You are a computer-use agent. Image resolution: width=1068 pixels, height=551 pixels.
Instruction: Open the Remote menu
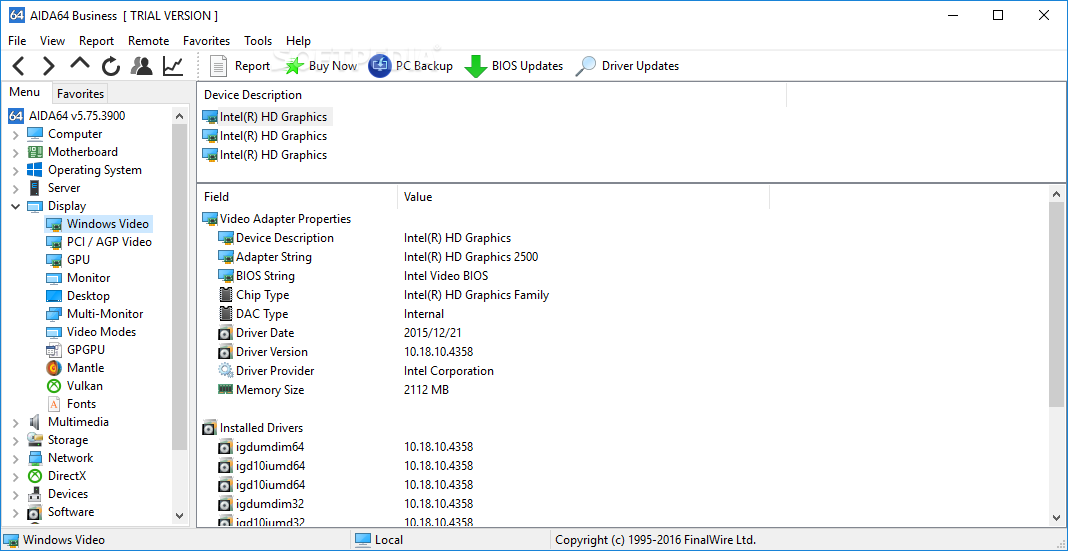coord(148,41)
